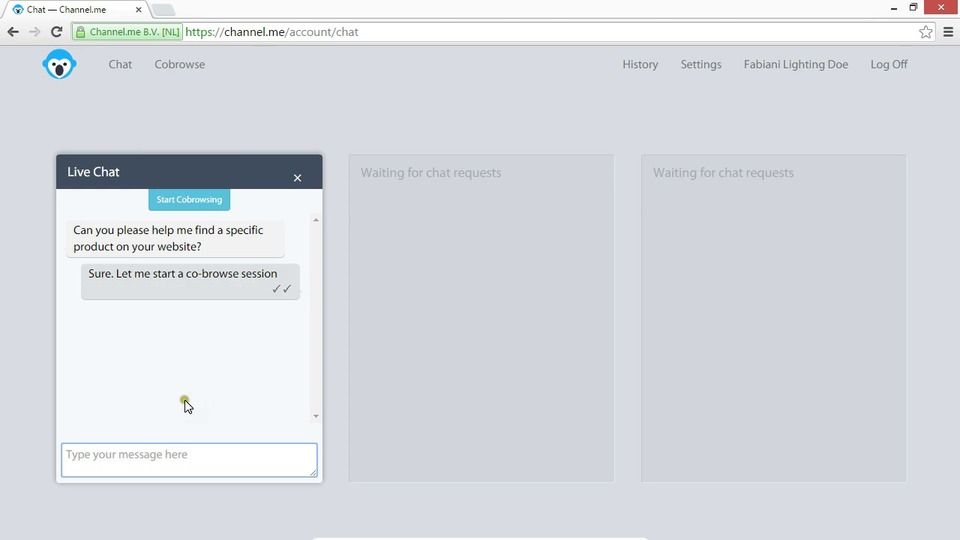Click the 'Sure. Let me start' reply message
Screen dimensions: 960x540
(x=190, y=281)
